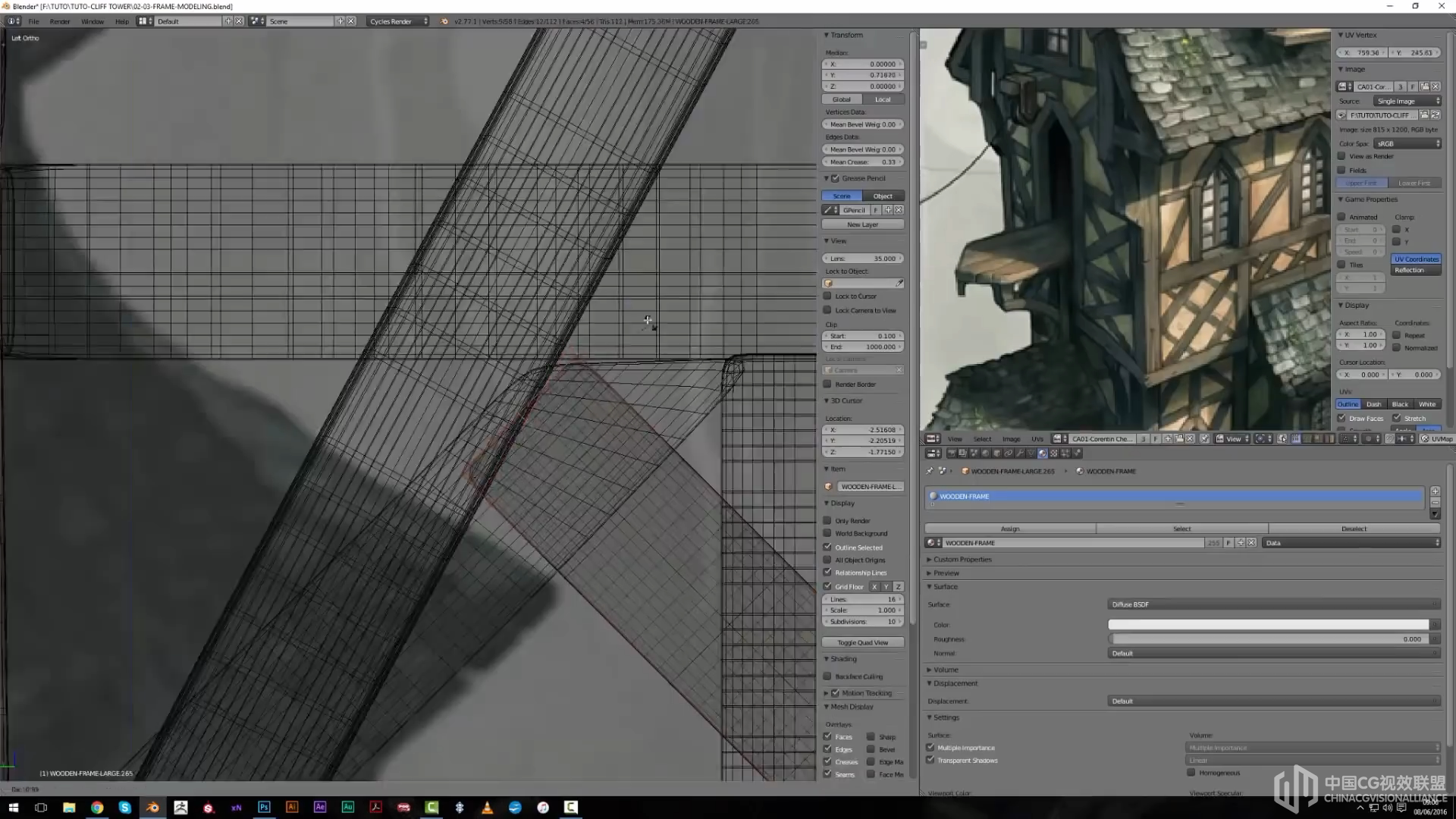Viewport: 1456px width, 819px height.
Task: Click the Deselect material button
Action: (1354, 529)
